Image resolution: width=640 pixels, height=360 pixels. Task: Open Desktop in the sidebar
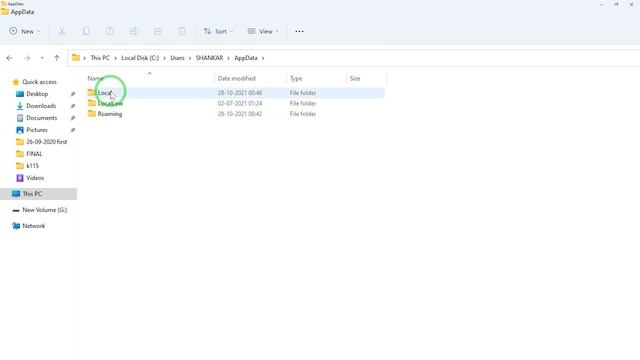[x=37, y=94]
